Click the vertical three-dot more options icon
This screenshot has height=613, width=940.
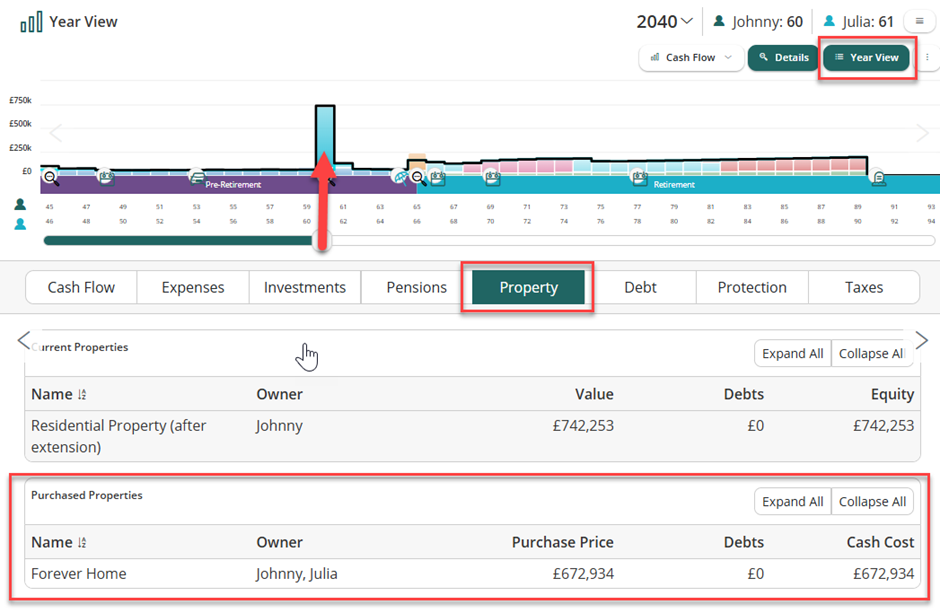click(927, 58)
